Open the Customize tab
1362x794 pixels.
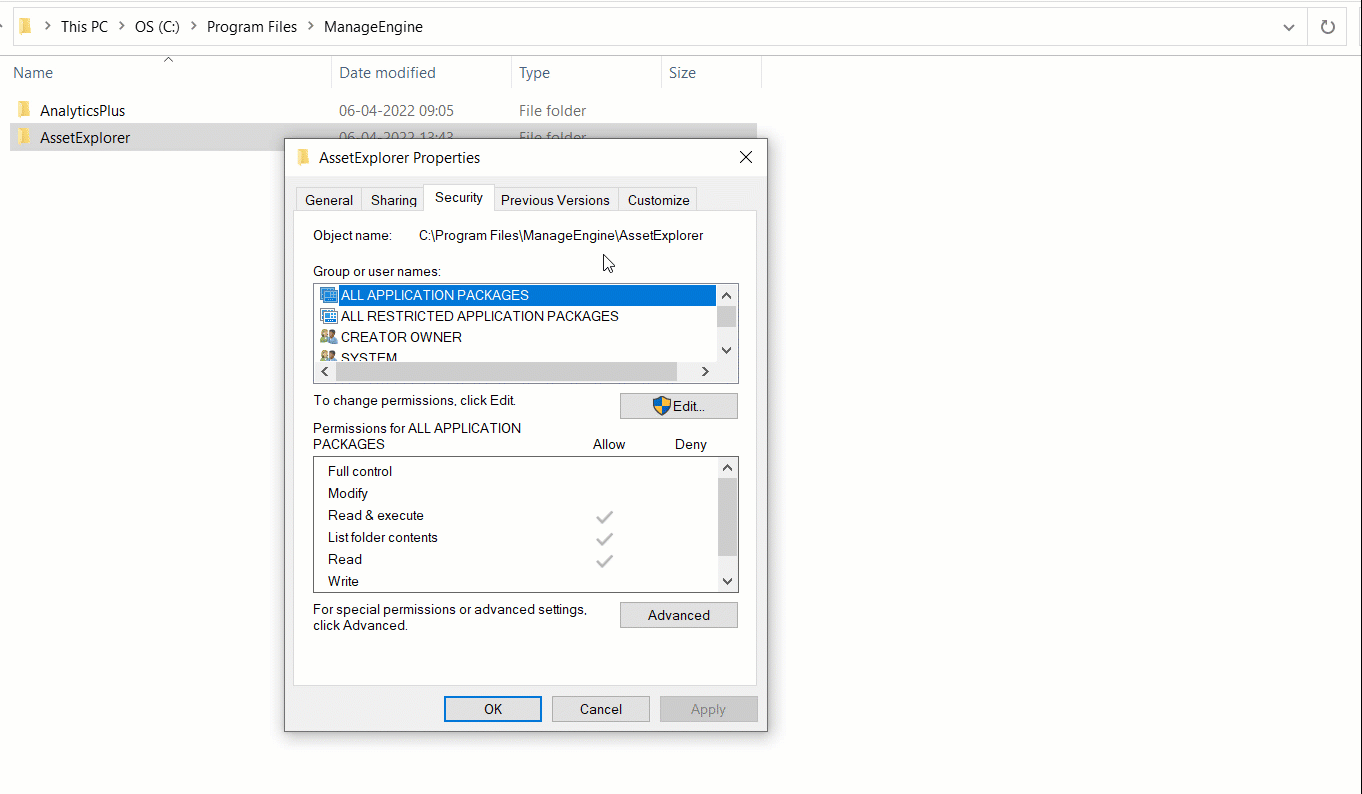tap(659, 200)
